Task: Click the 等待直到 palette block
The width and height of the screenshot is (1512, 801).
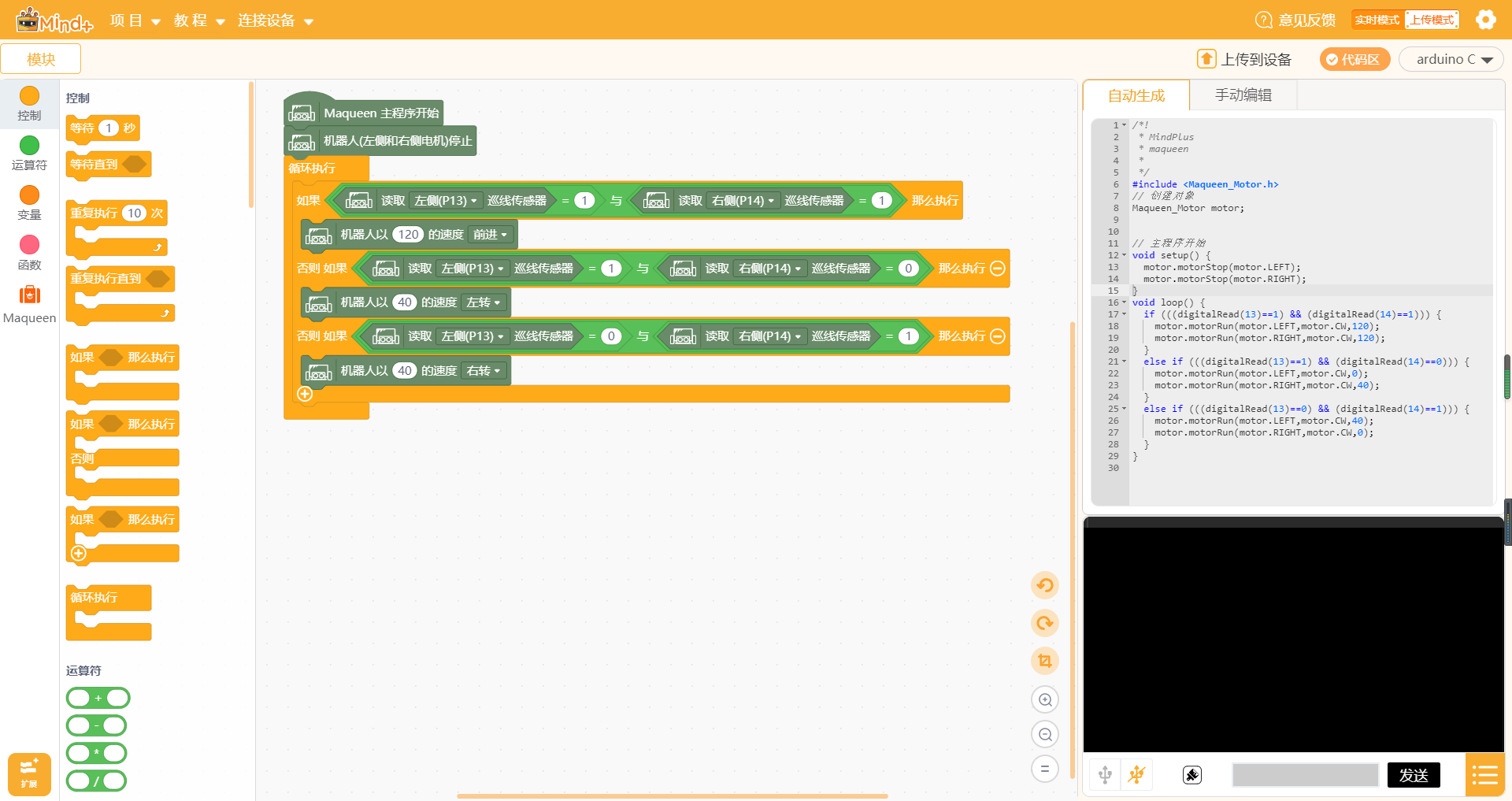Action: point(109,165)
